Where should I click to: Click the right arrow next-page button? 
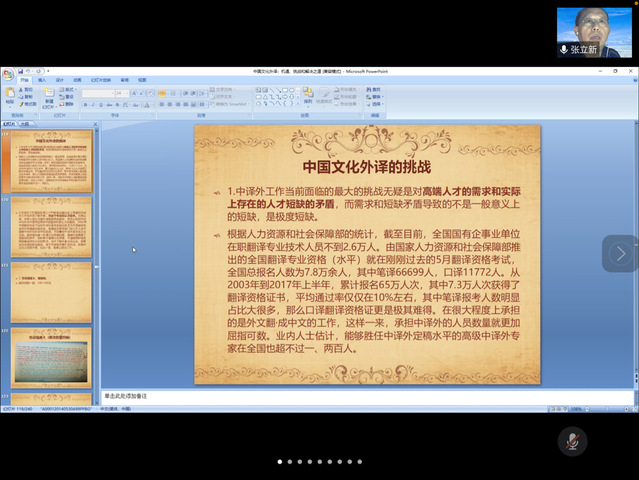pyautogui.click(x=620, y=254)
